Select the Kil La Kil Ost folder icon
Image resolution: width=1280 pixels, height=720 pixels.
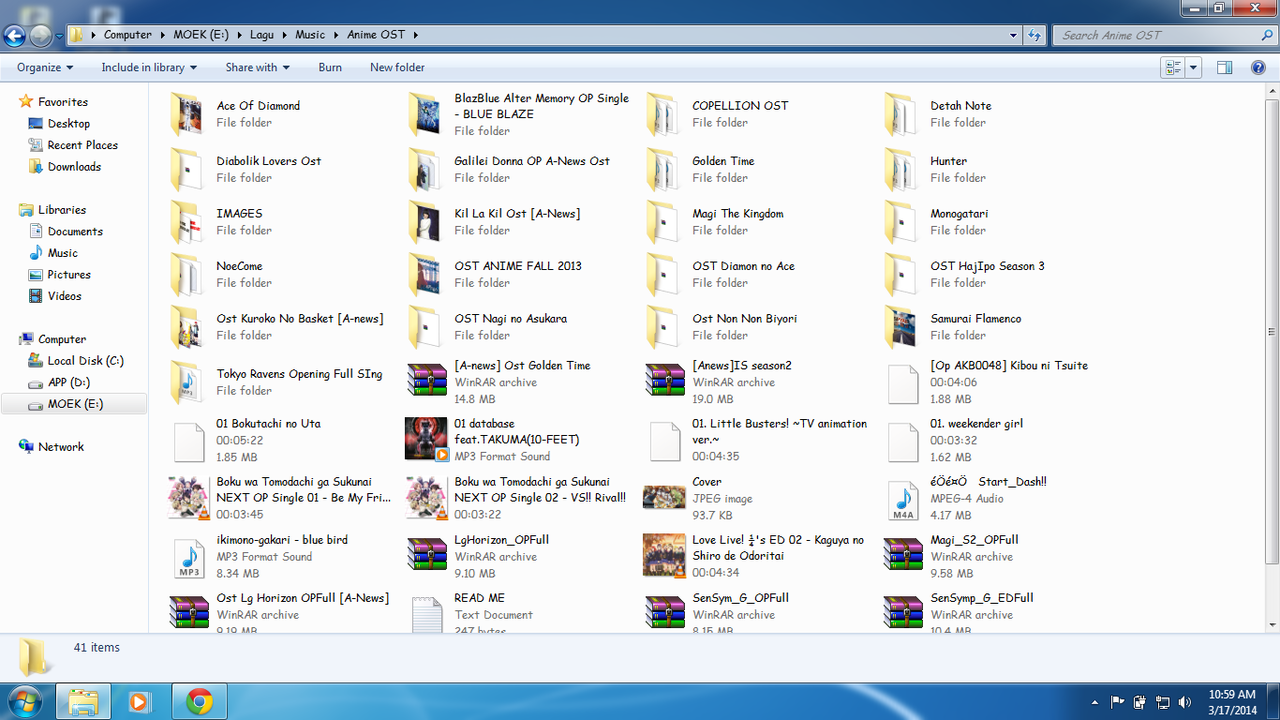click(x=426, y=222)
